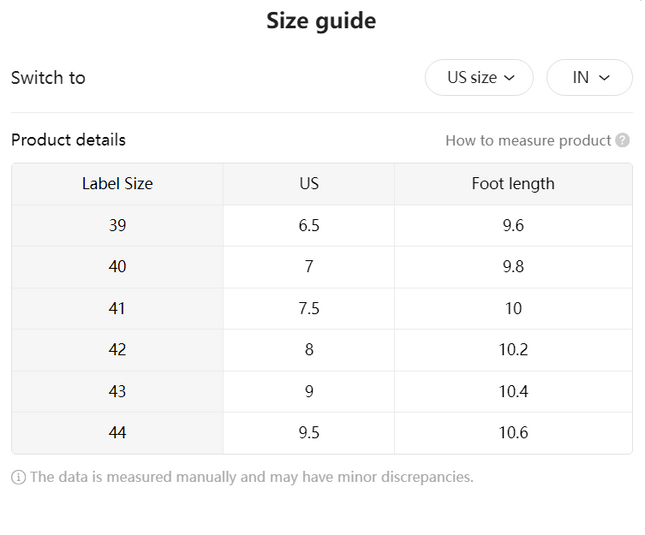Select label size 40 cell
645x535 pixels.
tap(117, 267)
